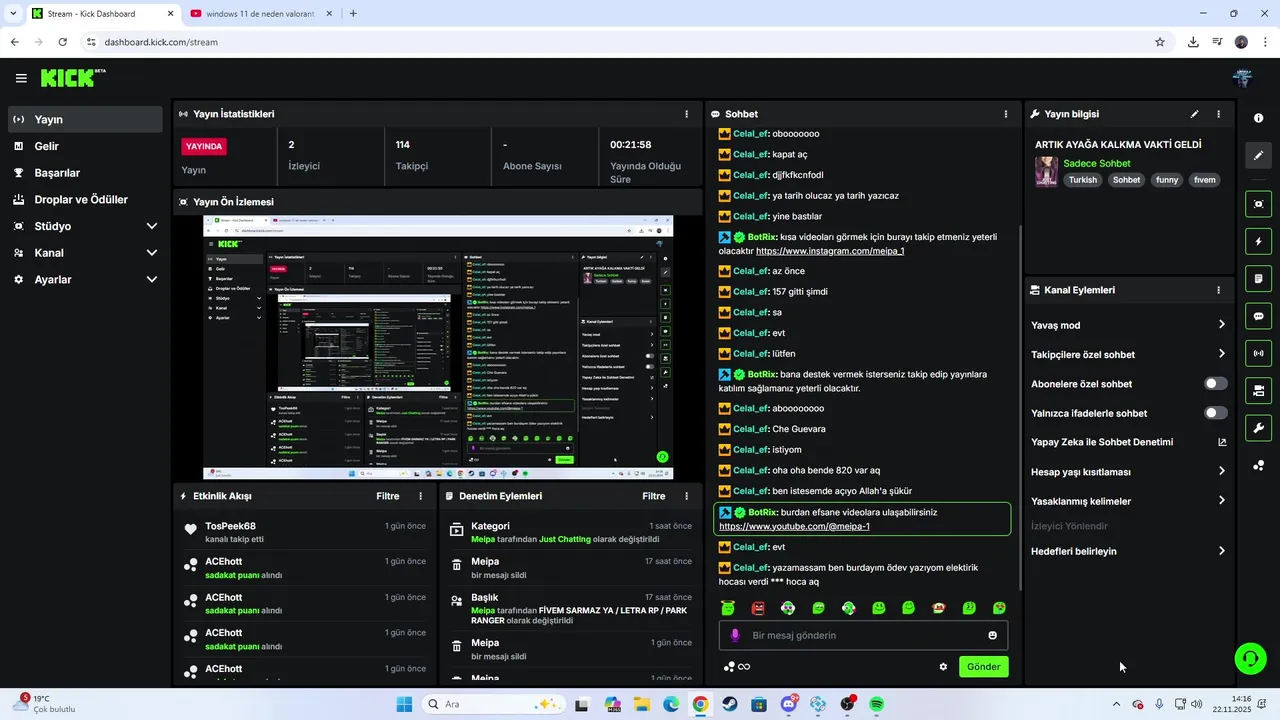The width and height of the screenshot is (1280, 720).
Task: Toggle the chat bubble widget icon in right sidebar
Action: (1258, 316)
